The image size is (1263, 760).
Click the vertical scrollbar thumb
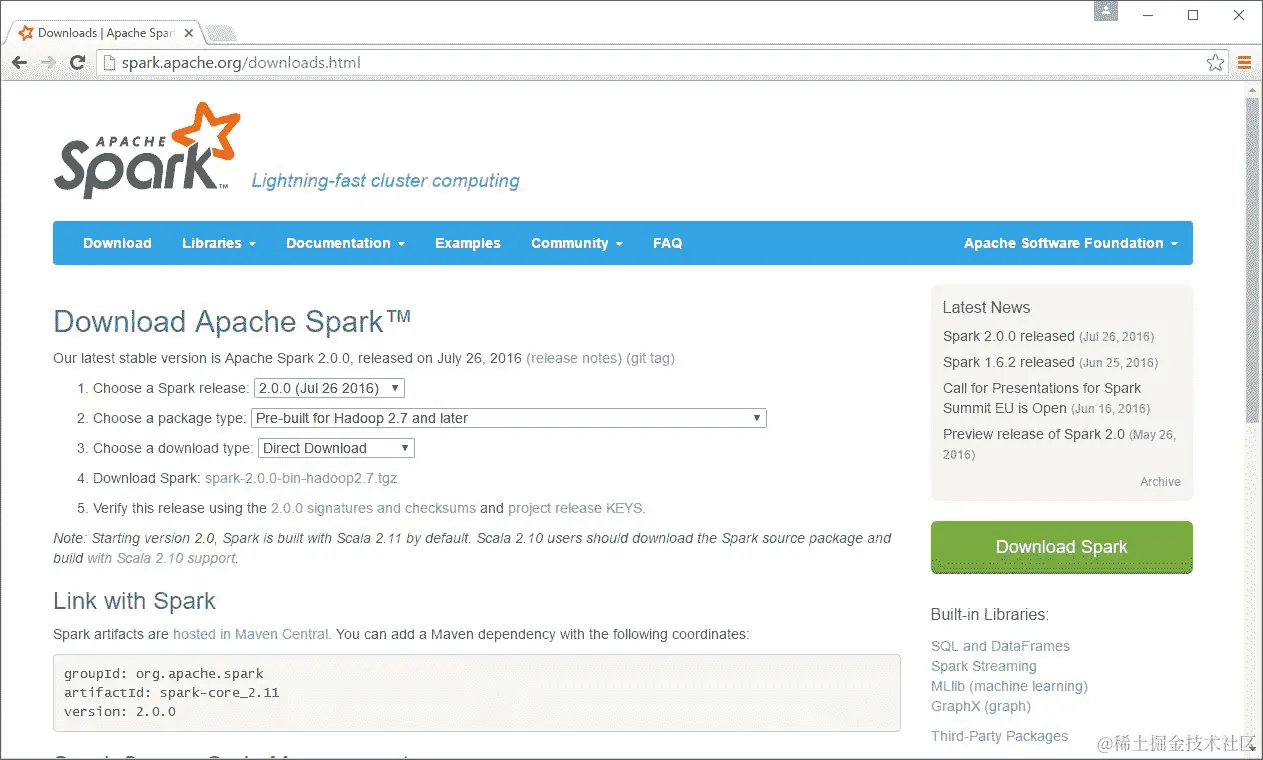point(1253,260)
